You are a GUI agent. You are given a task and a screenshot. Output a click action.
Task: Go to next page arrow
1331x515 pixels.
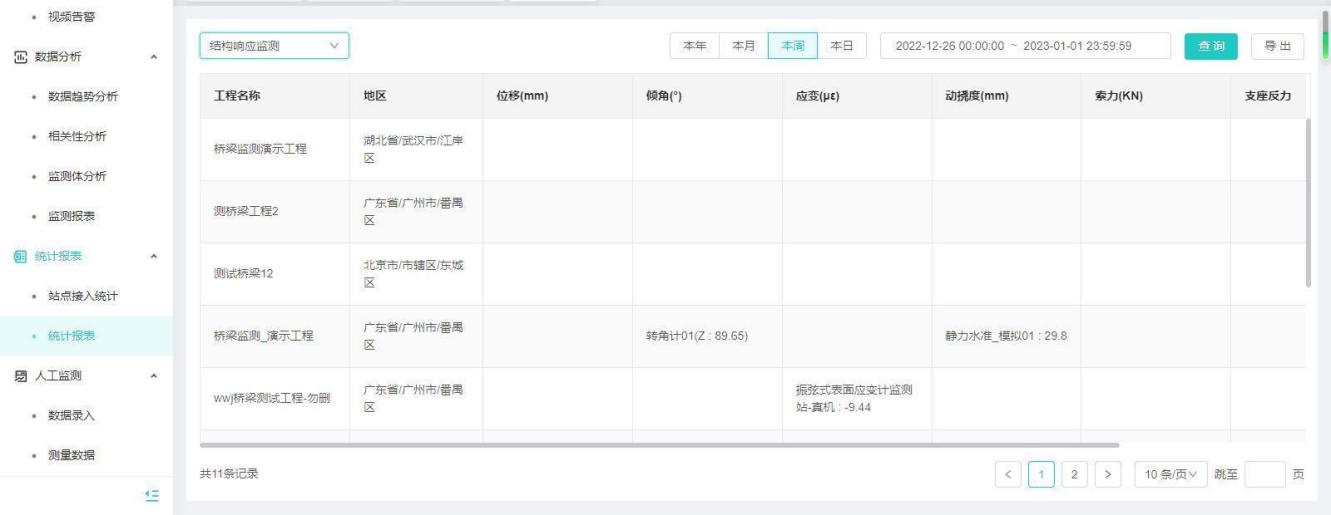1107,473
